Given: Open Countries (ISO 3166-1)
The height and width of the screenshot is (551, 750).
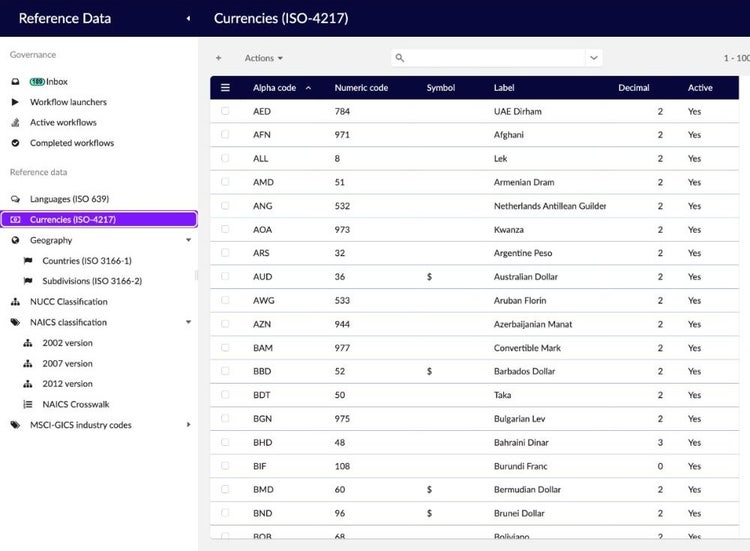Looking at the screenshot, I should [87, 261].
